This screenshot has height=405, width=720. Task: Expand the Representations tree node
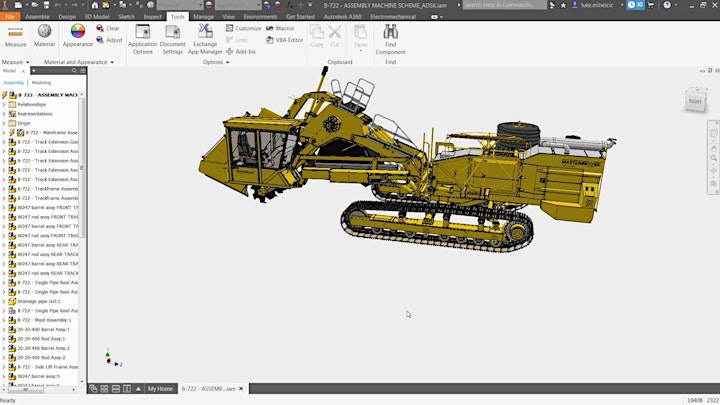[4, 114]
